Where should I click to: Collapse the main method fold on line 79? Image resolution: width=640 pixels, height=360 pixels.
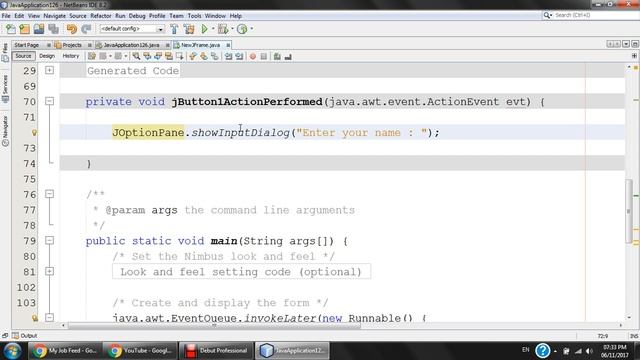(49, 240)
